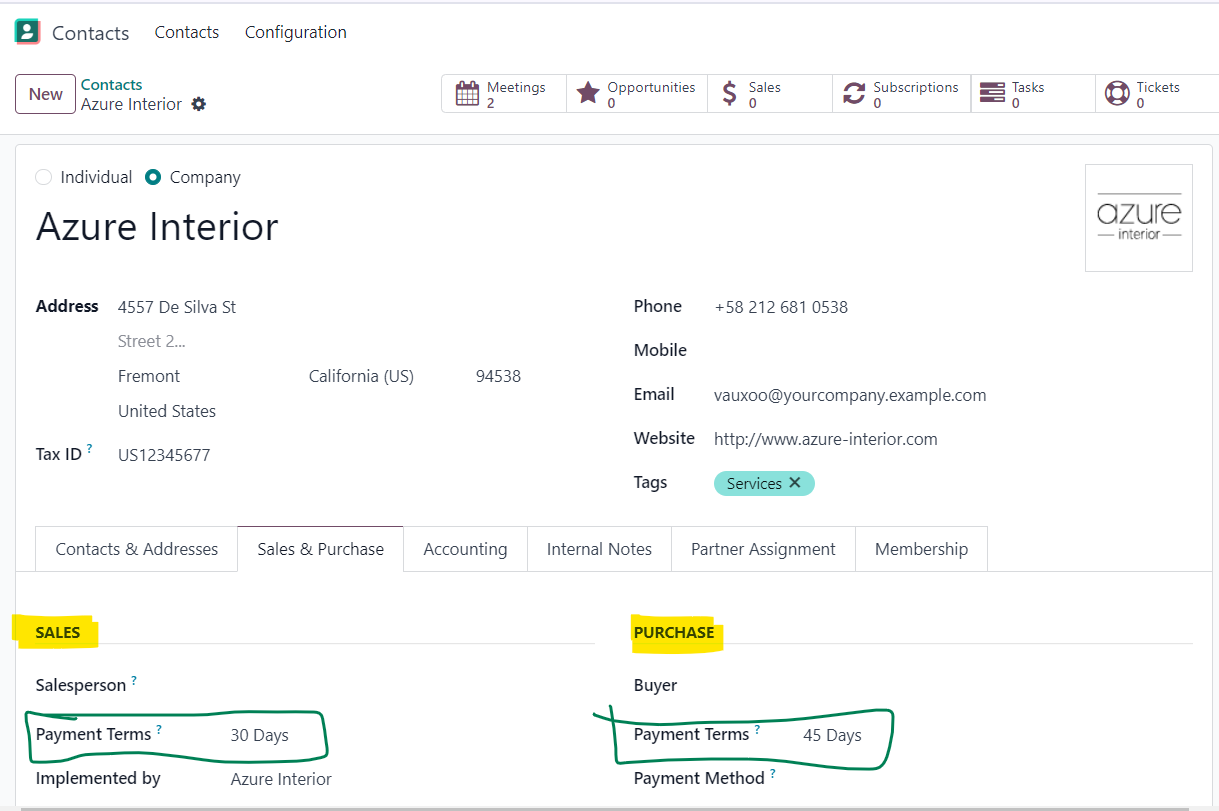The image size is (1219, 811).
Task: Show help for Purchase Payment Terms
Action: pyautogui.click(x=757, y=729)
